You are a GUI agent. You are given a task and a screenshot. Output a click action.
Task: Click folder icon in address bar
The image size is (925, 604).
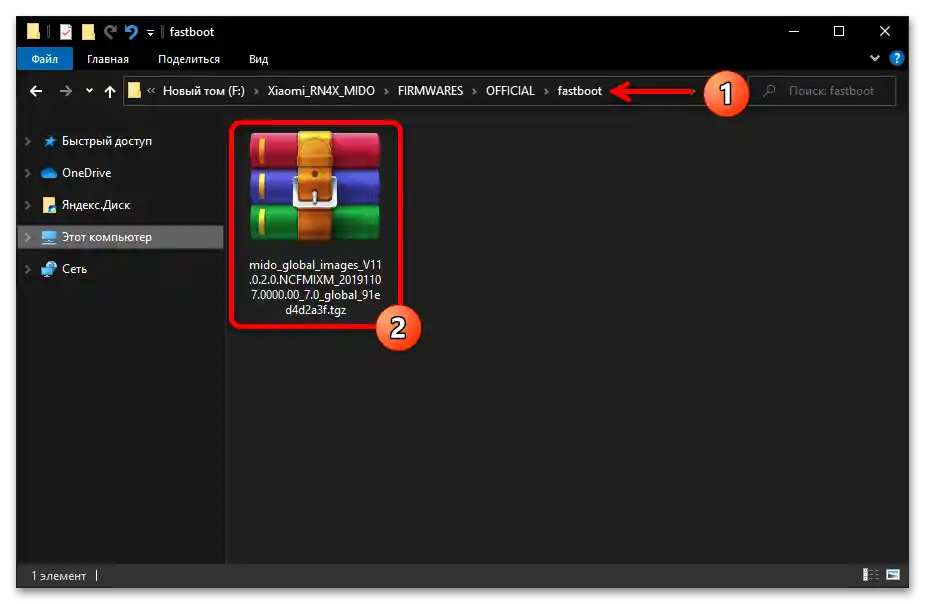(135, 90)
